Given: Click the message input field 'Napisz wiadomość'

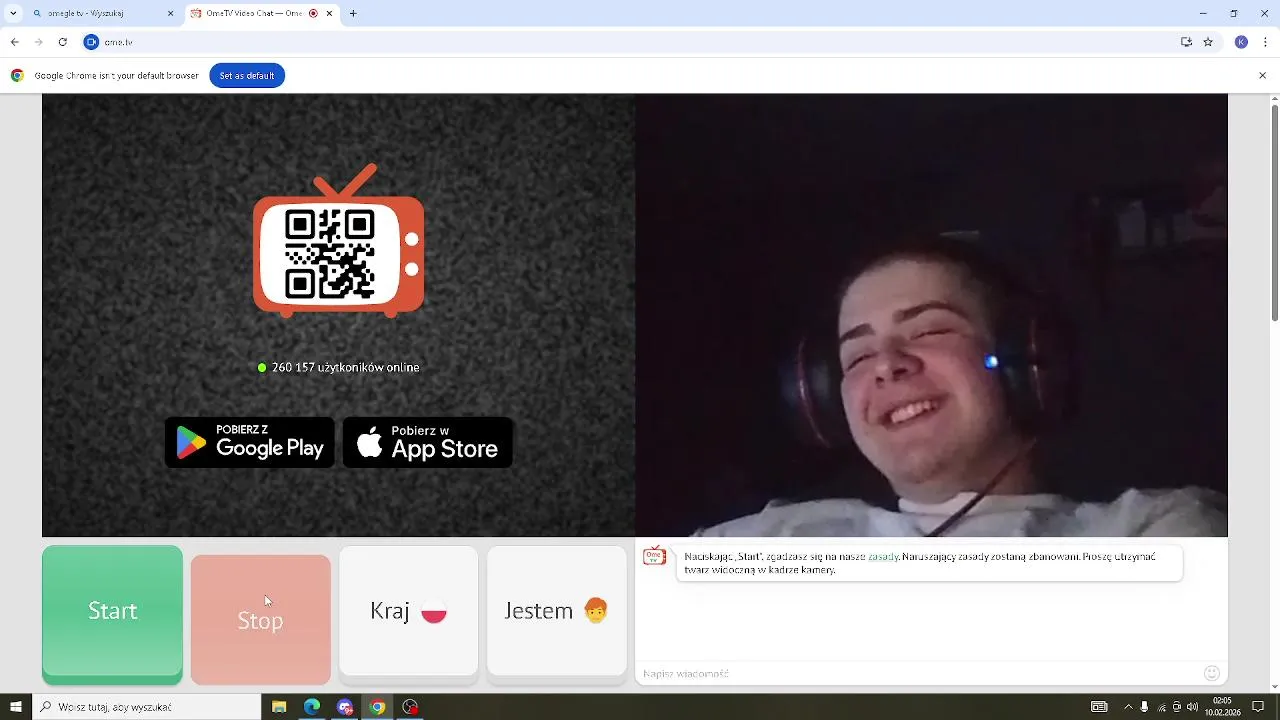Looking at the screenshot, I should pos(918,674).
